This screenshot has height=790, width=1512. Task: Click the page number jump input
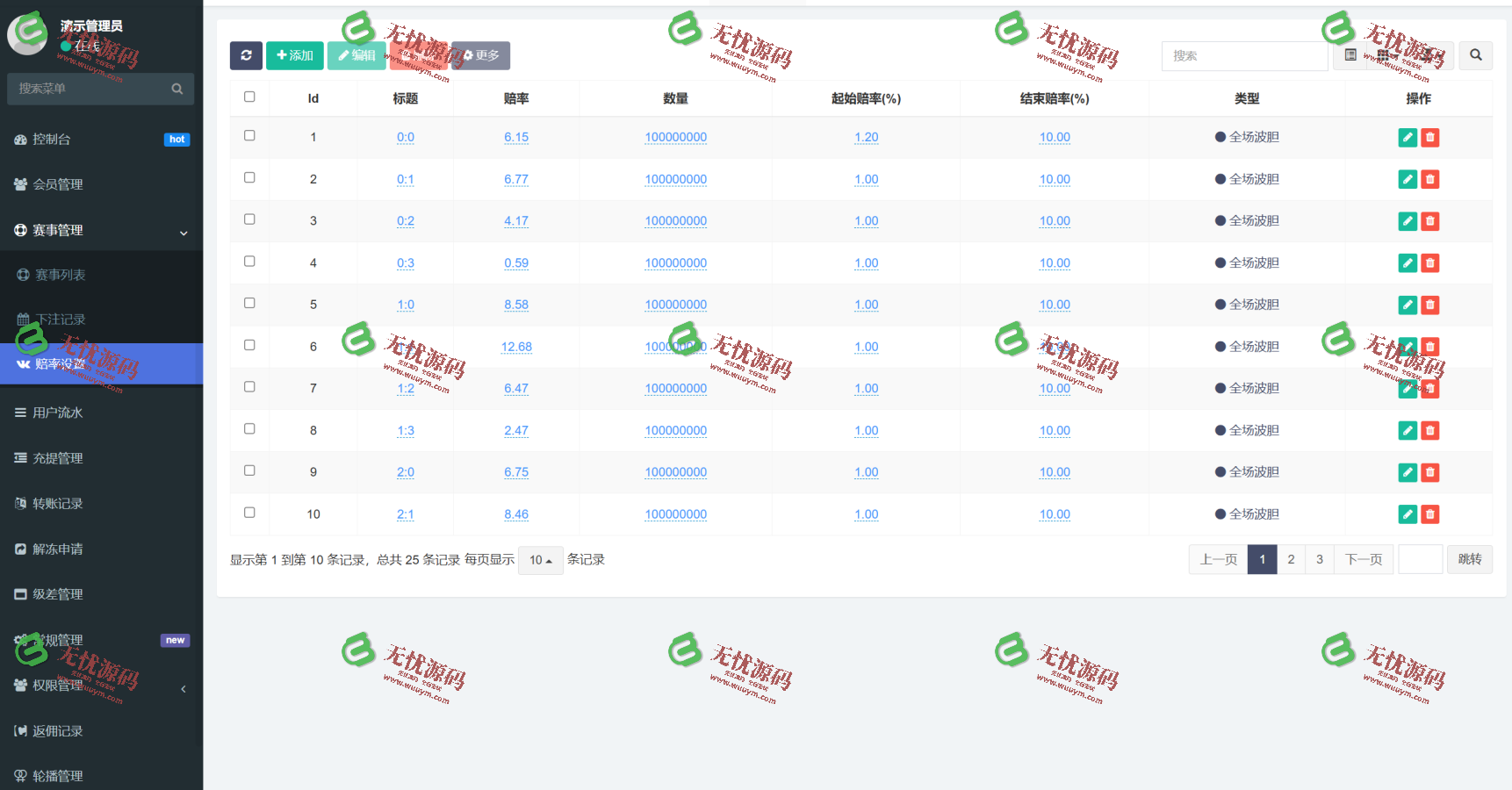1421,559
